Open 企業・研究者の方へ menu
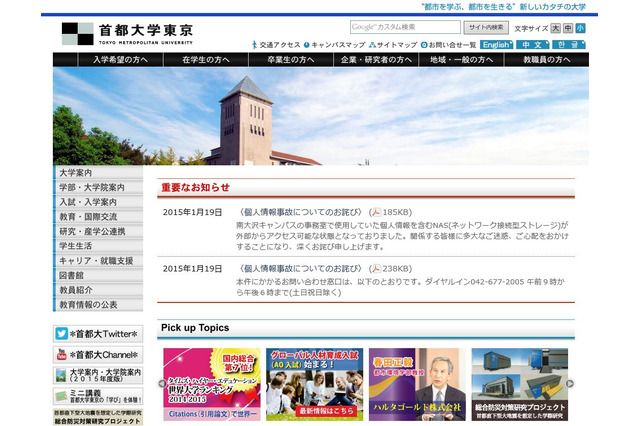The height and width of the screenshot is (426, 640). click(376, 60)
